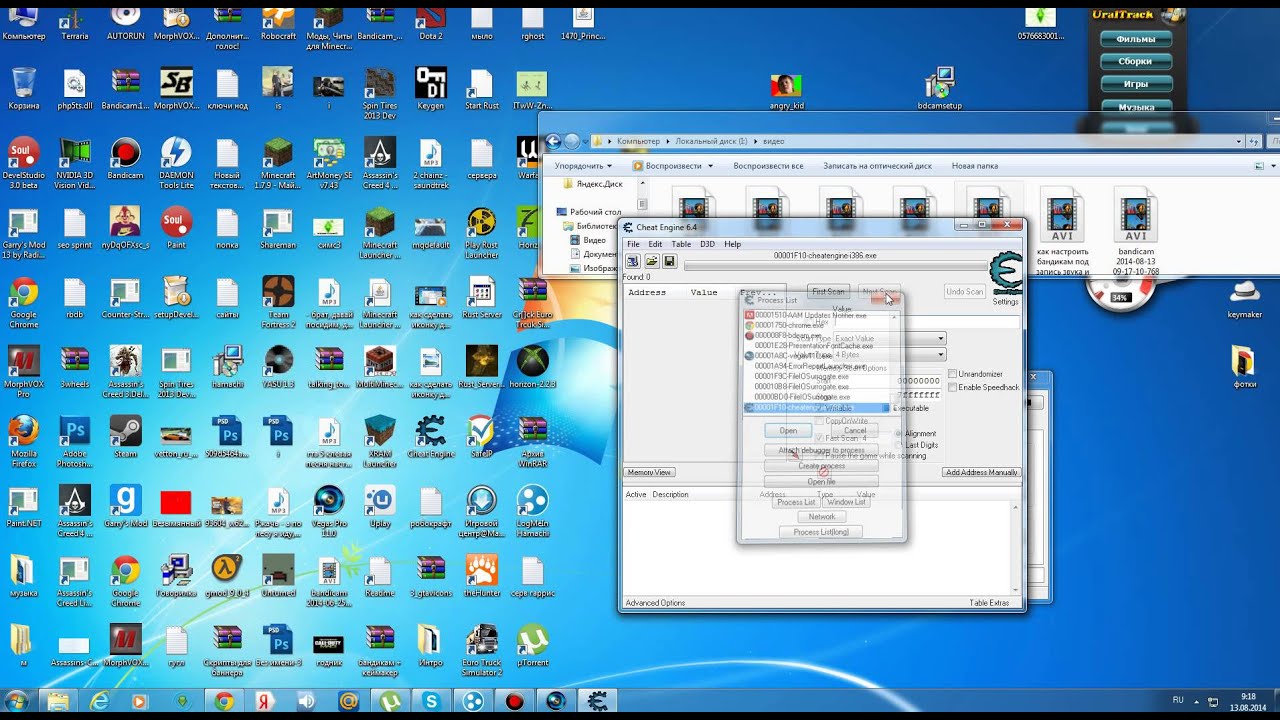The width and height of the screenshot is (1280, 720).
Task: Click Воспроизвести все in Explorer toolbar
Action: coord(768,166)
